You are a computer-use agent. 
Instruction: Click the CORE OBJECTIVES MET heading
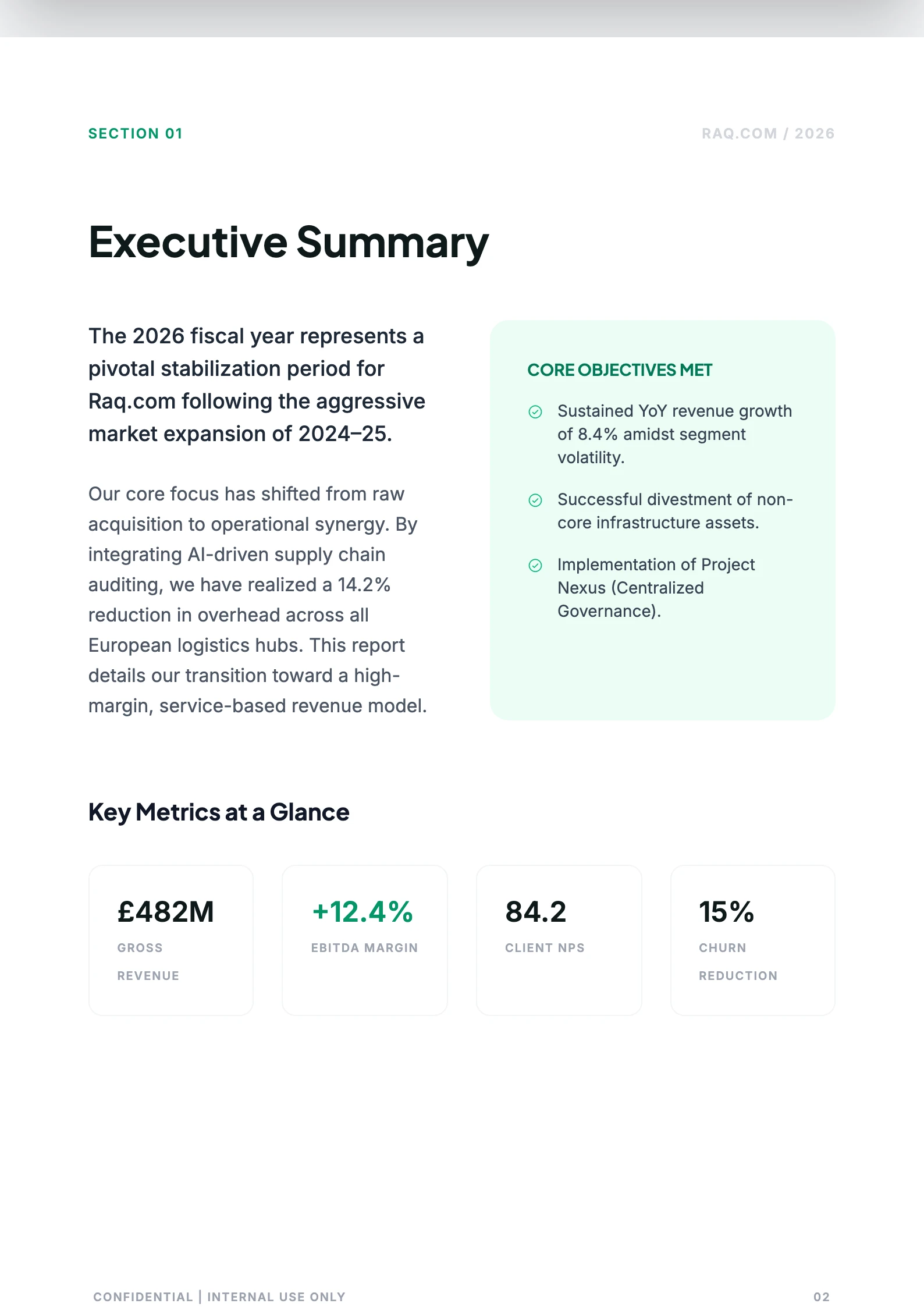pos(619,370)
